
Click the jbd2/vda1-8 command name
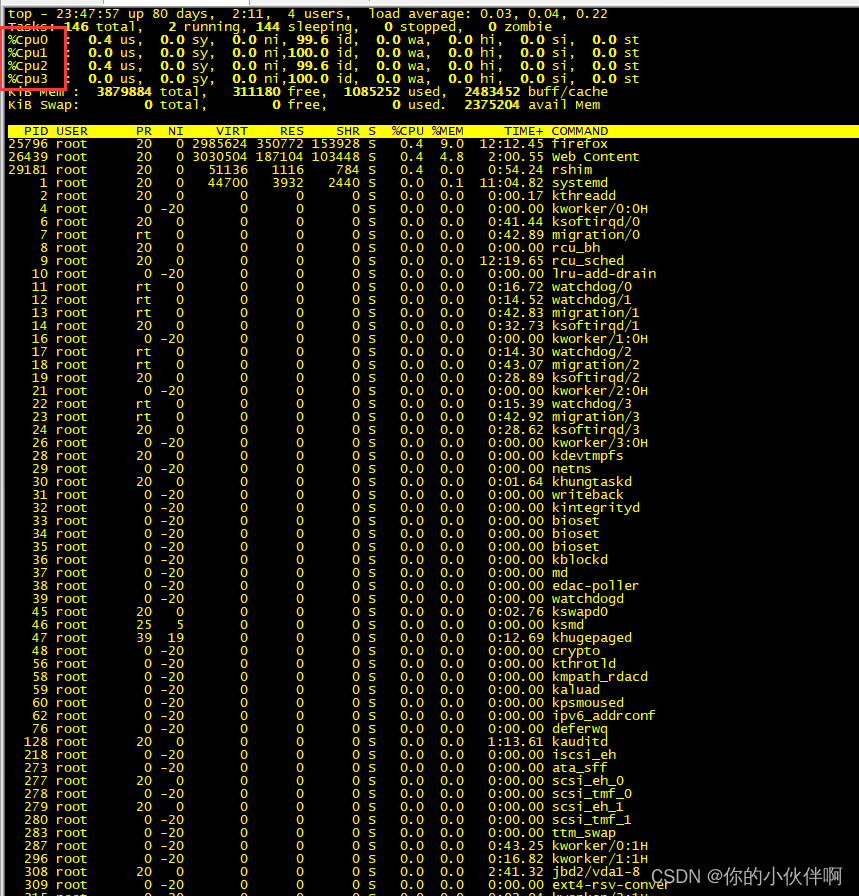pos(596,872)
